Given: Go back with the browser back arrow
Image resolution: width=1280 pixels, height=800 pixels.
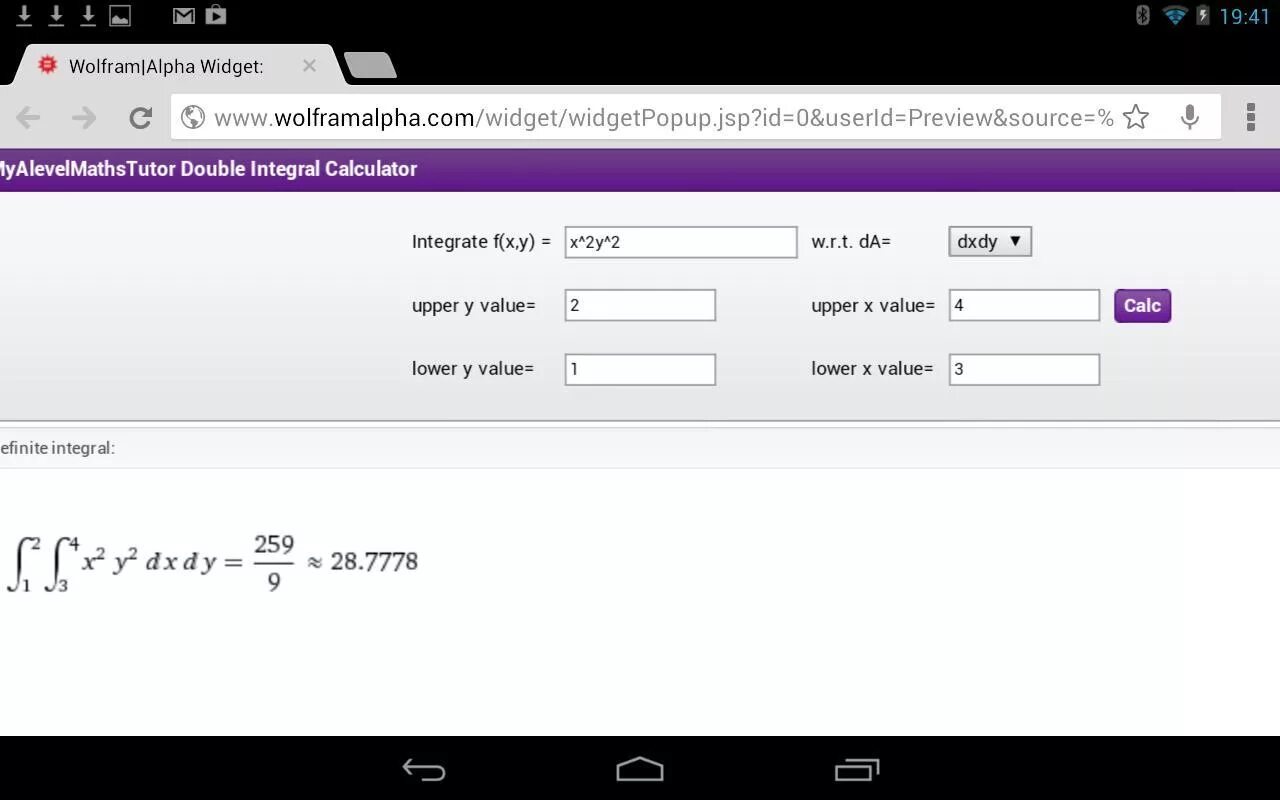Looking at the screenshot, I should click(x=28, y=118).
